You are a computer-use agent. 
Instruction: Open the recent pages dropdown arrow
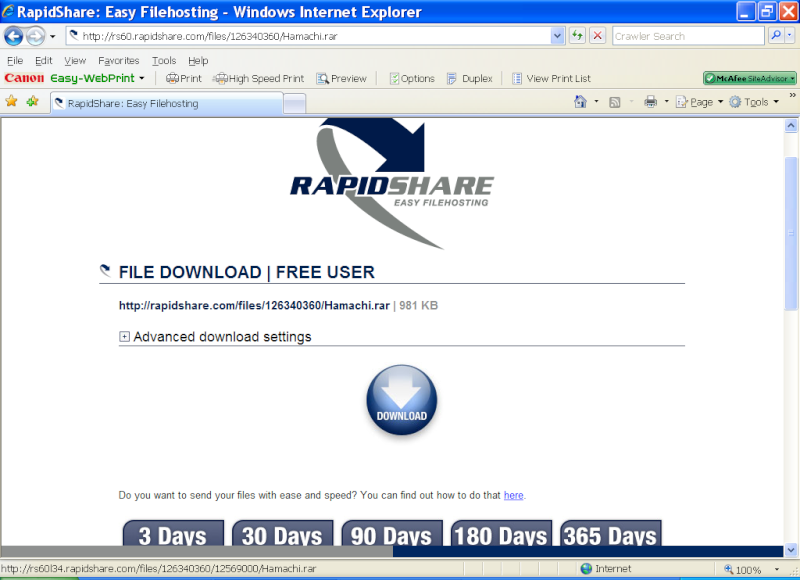53,37
